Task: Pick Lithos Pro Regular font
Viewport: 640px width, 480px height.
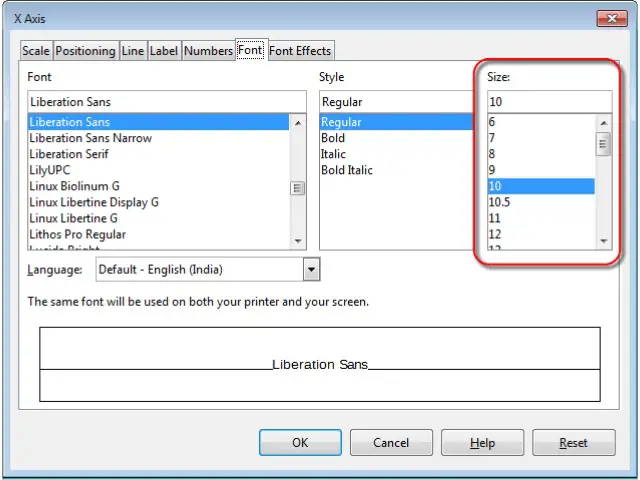Action: [x=158, y=234]
